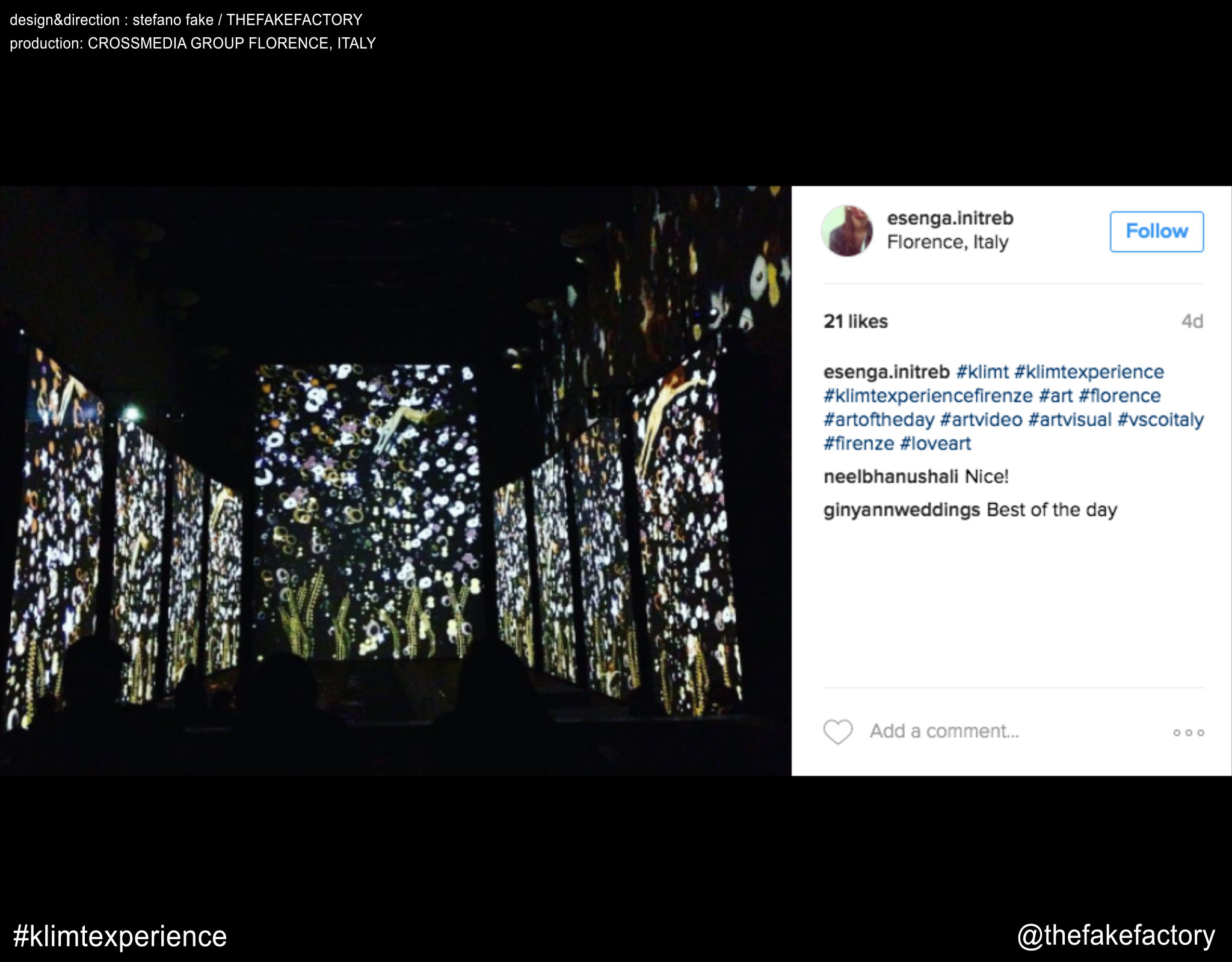Open the #klimtexperiencefirenze hashtag link
The height and width of the screenshot is (962, 1232).
(928, 396)
